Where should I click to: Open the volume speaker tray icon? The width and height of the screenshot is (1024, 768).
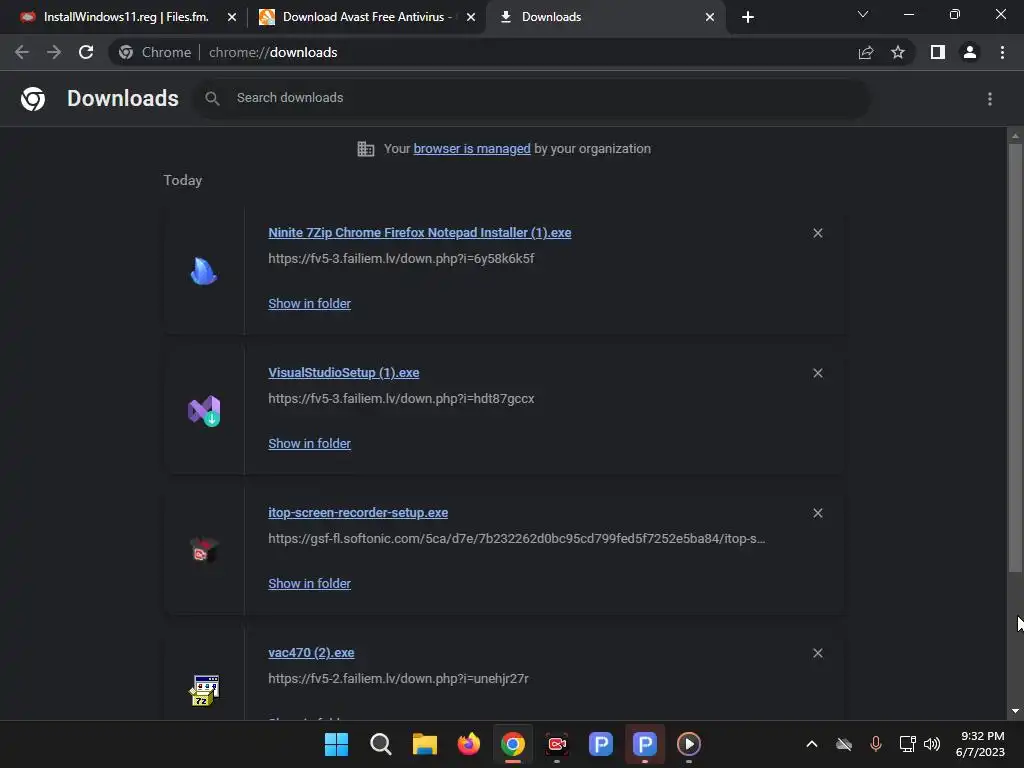pos(932,744)
